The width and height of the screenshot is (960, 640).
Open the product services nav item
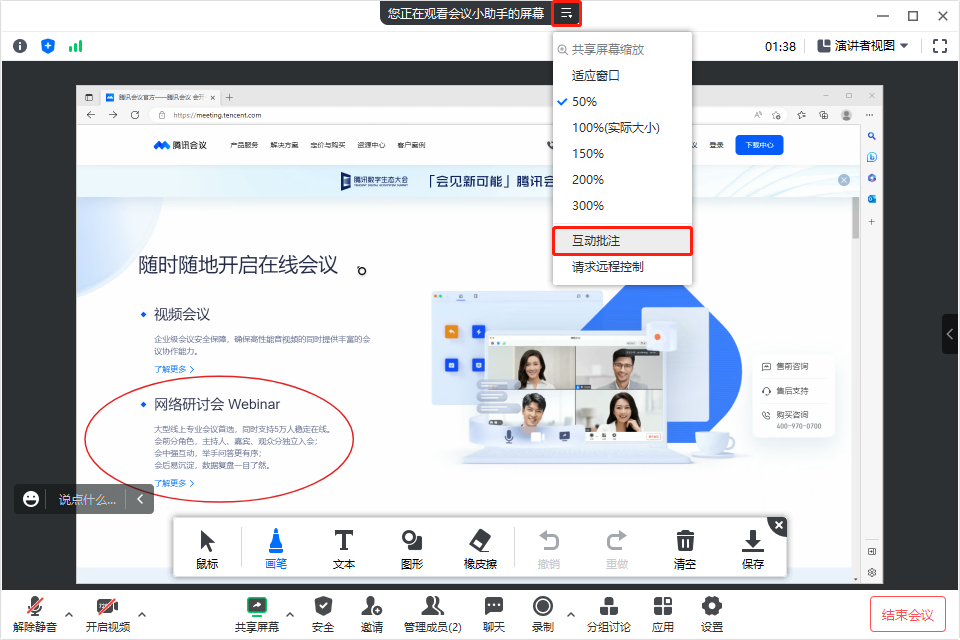tap(244, 145)
